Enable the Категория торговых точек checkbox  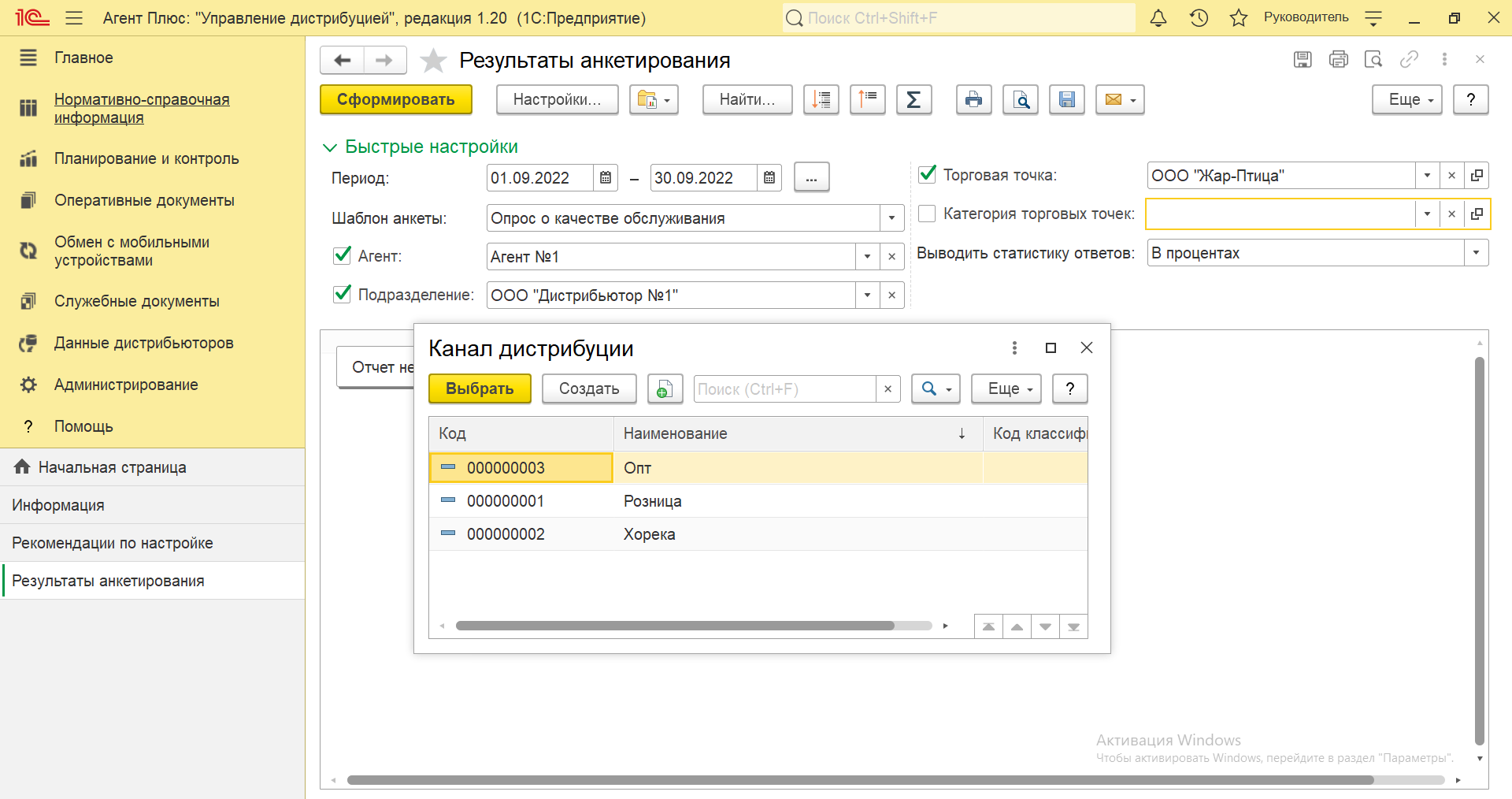[928, 214]
